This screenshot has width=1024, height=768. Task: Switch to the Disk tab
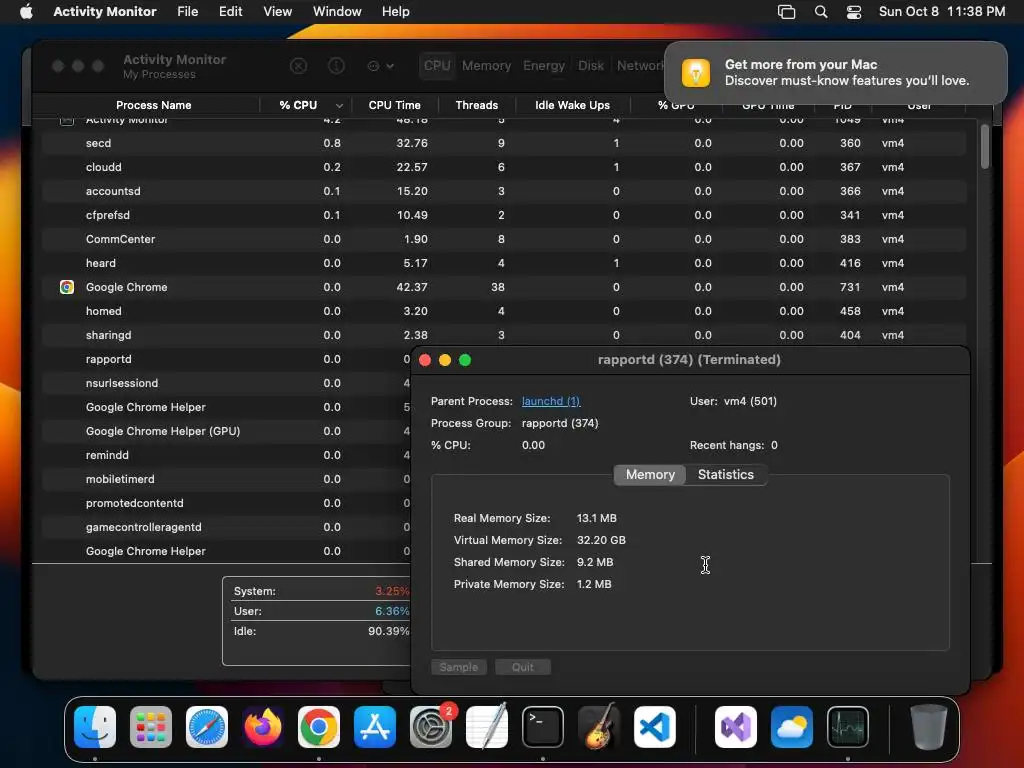point(590,66)
